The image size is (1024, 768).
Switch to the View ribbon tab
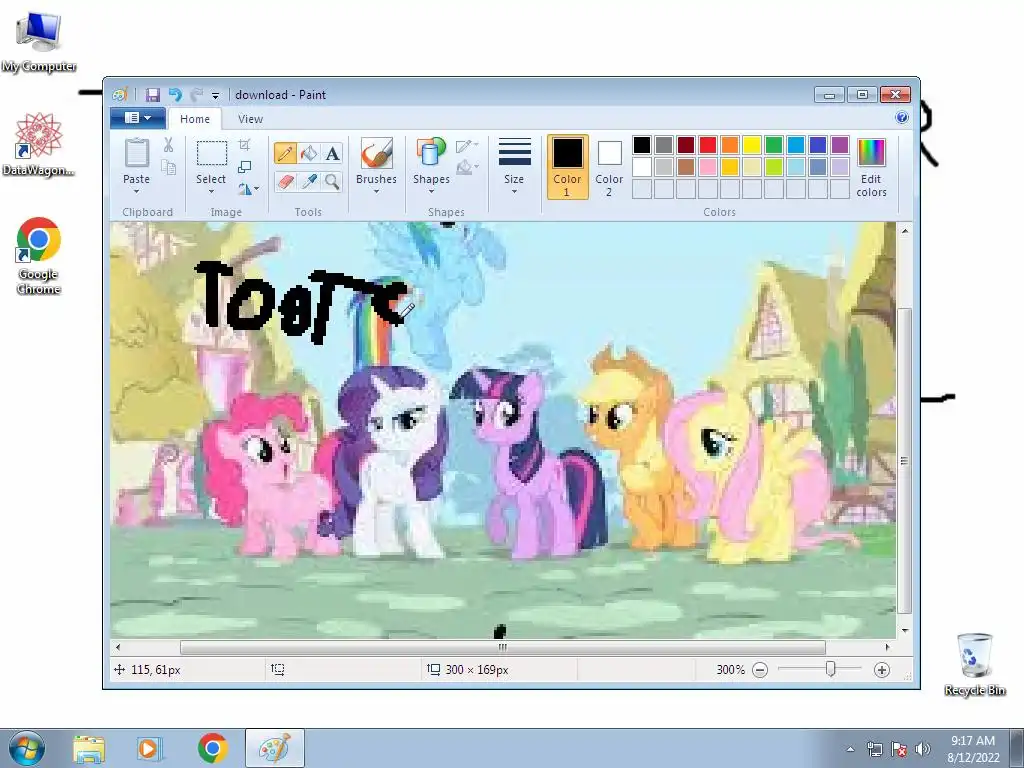pos(250,119)
